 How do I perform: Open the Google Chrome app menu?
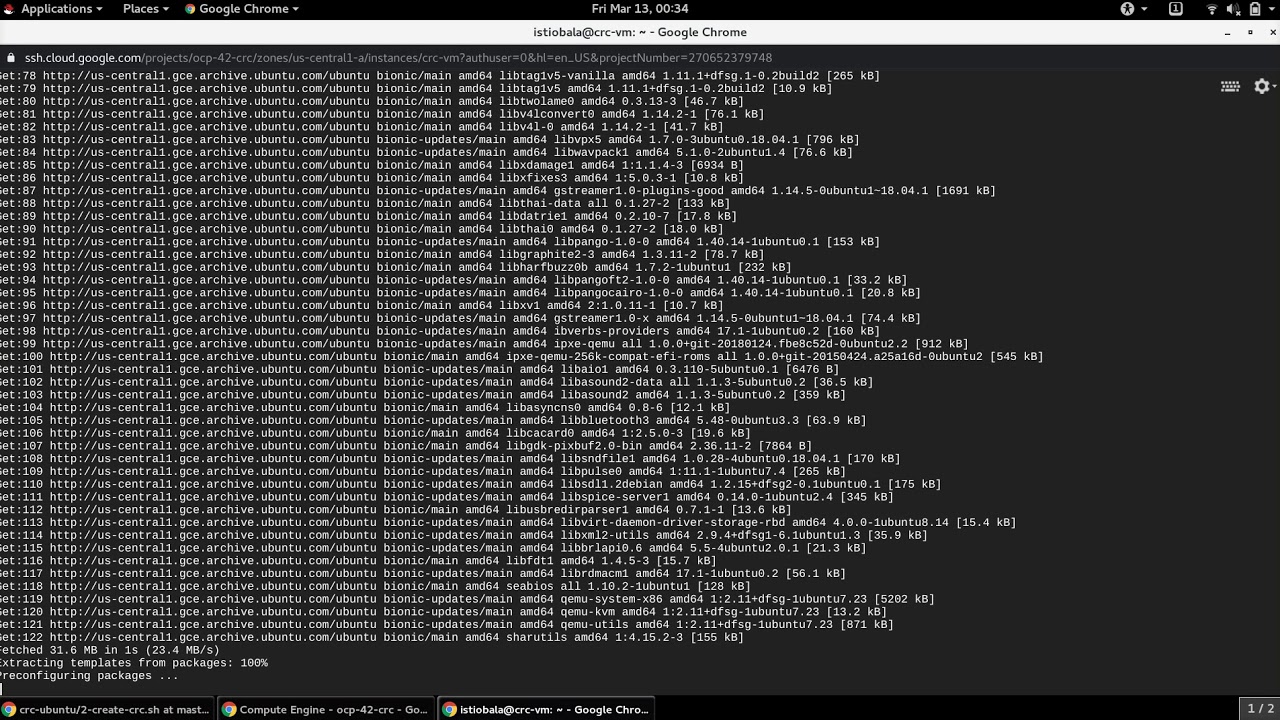[243, 8]
